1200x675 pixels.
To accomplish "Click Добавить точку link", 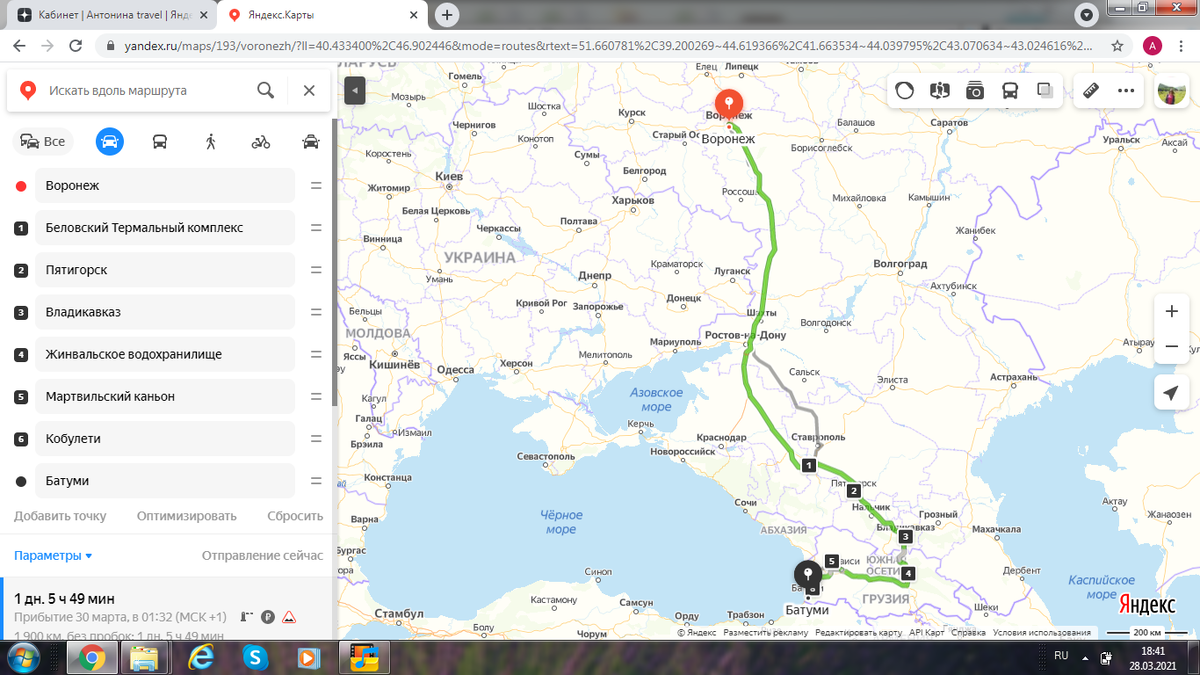I will point(60,516).
